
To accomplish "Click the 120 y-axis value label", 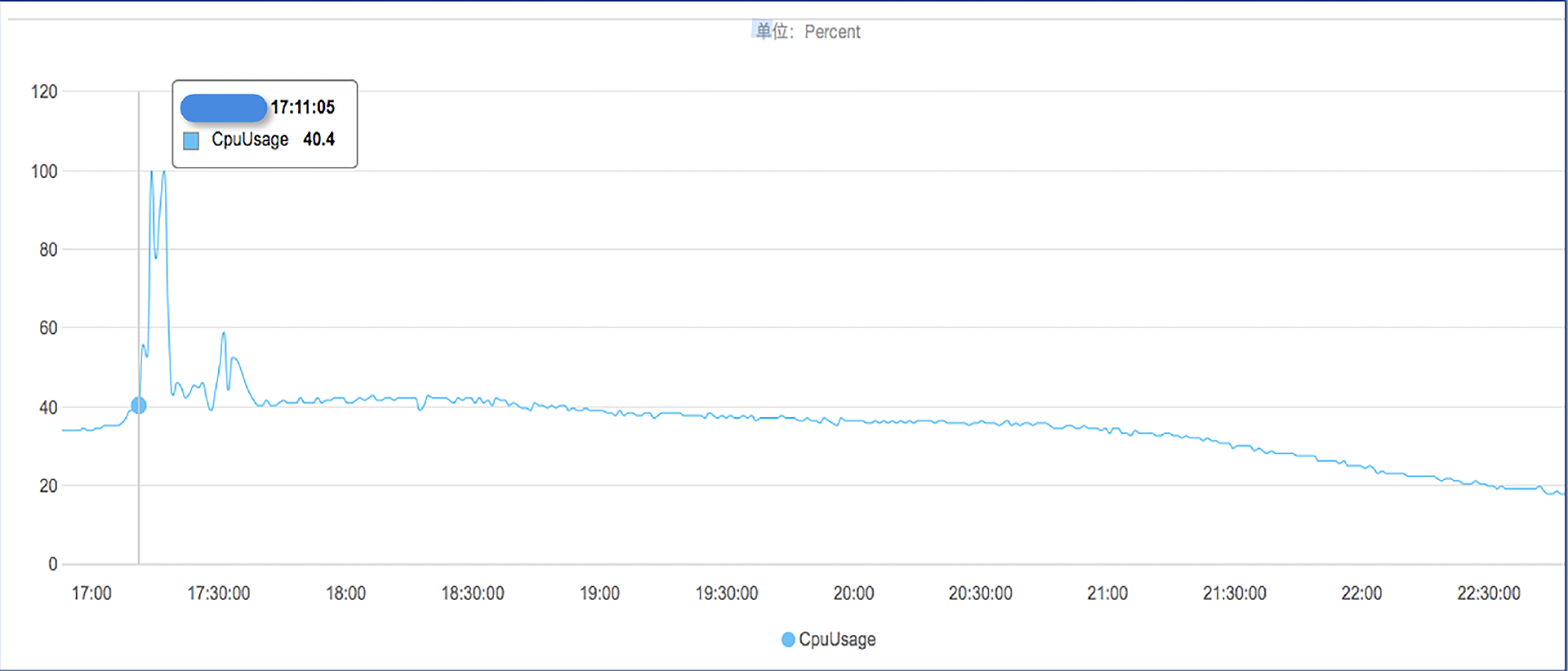I will (x=44, y=91).
